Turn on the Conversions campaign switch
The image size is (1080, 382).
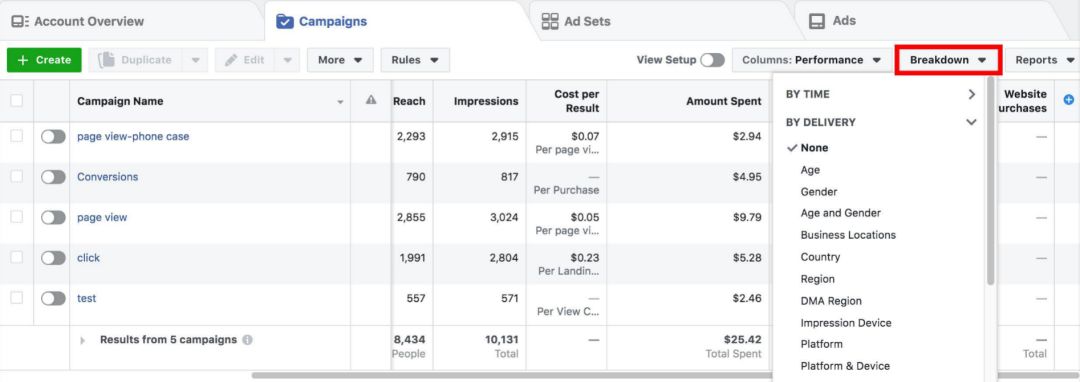pyautogui.click(x=53, y=178)
